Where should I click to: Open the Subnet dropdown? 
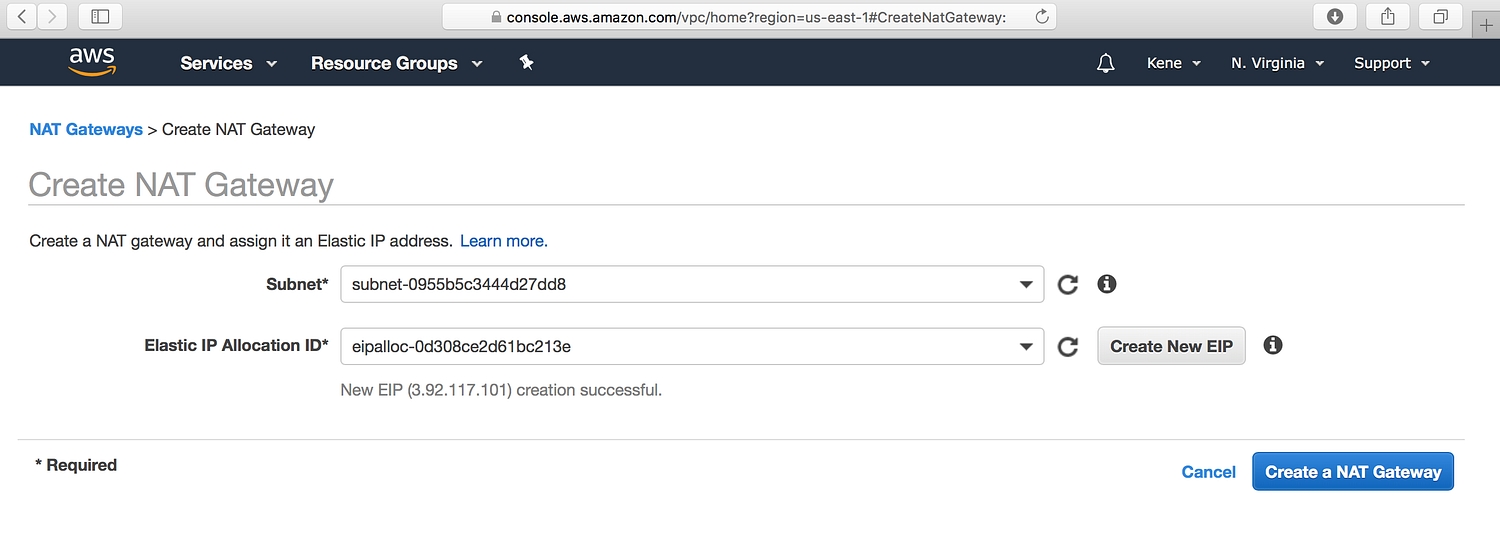[691, 284]
